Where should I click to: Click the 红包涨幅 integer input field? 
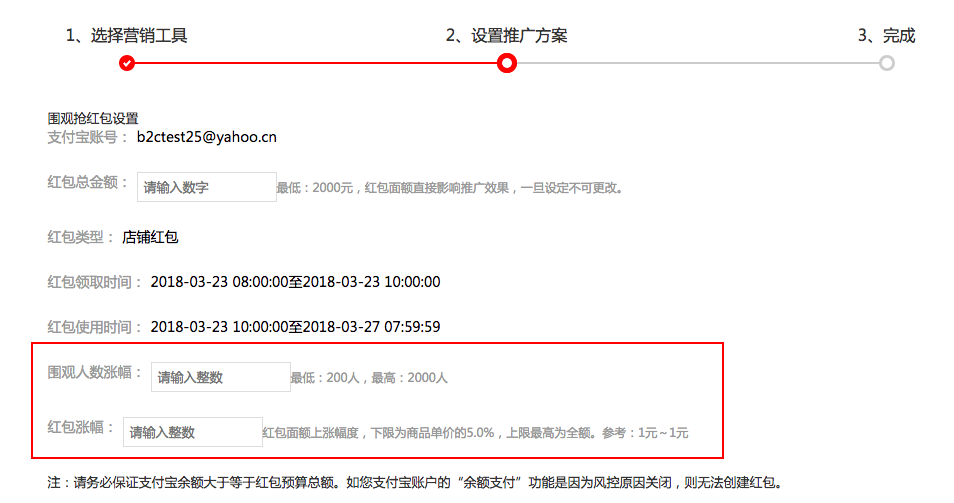[x=193, y=432]
